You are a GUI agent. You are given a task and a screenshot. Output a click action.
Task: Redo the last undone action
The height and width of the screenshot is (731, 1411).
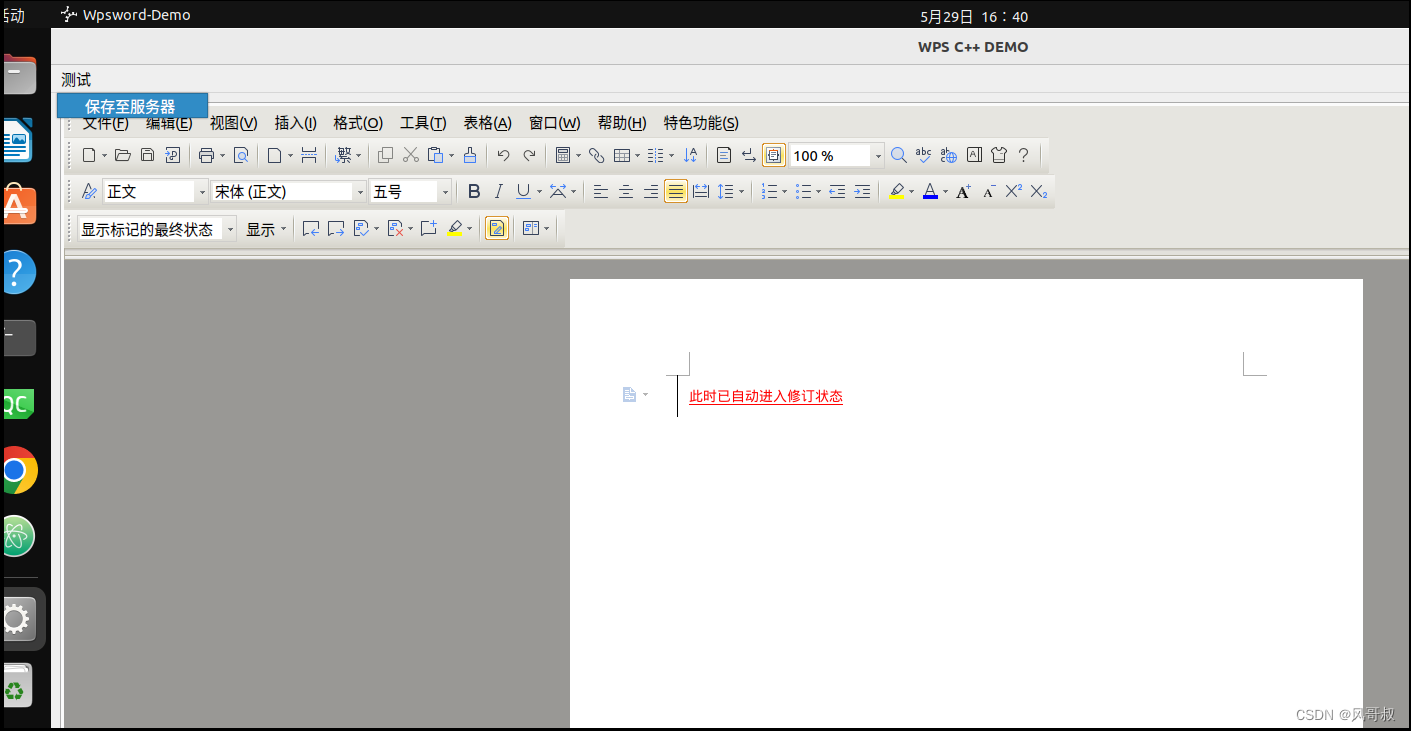(x=529, y=155)
